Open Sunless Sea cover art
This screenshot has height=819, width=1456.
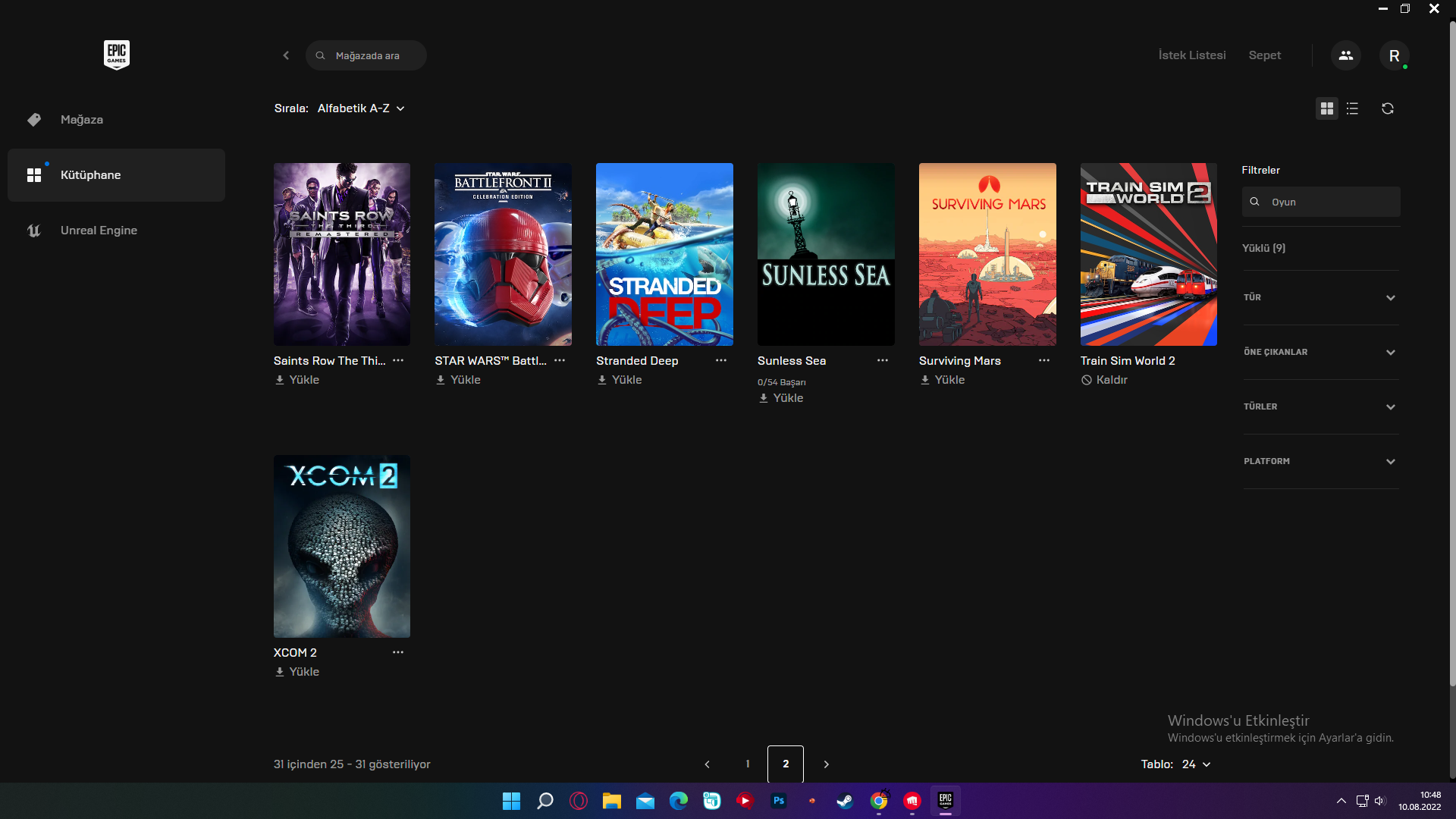[826, 254]
